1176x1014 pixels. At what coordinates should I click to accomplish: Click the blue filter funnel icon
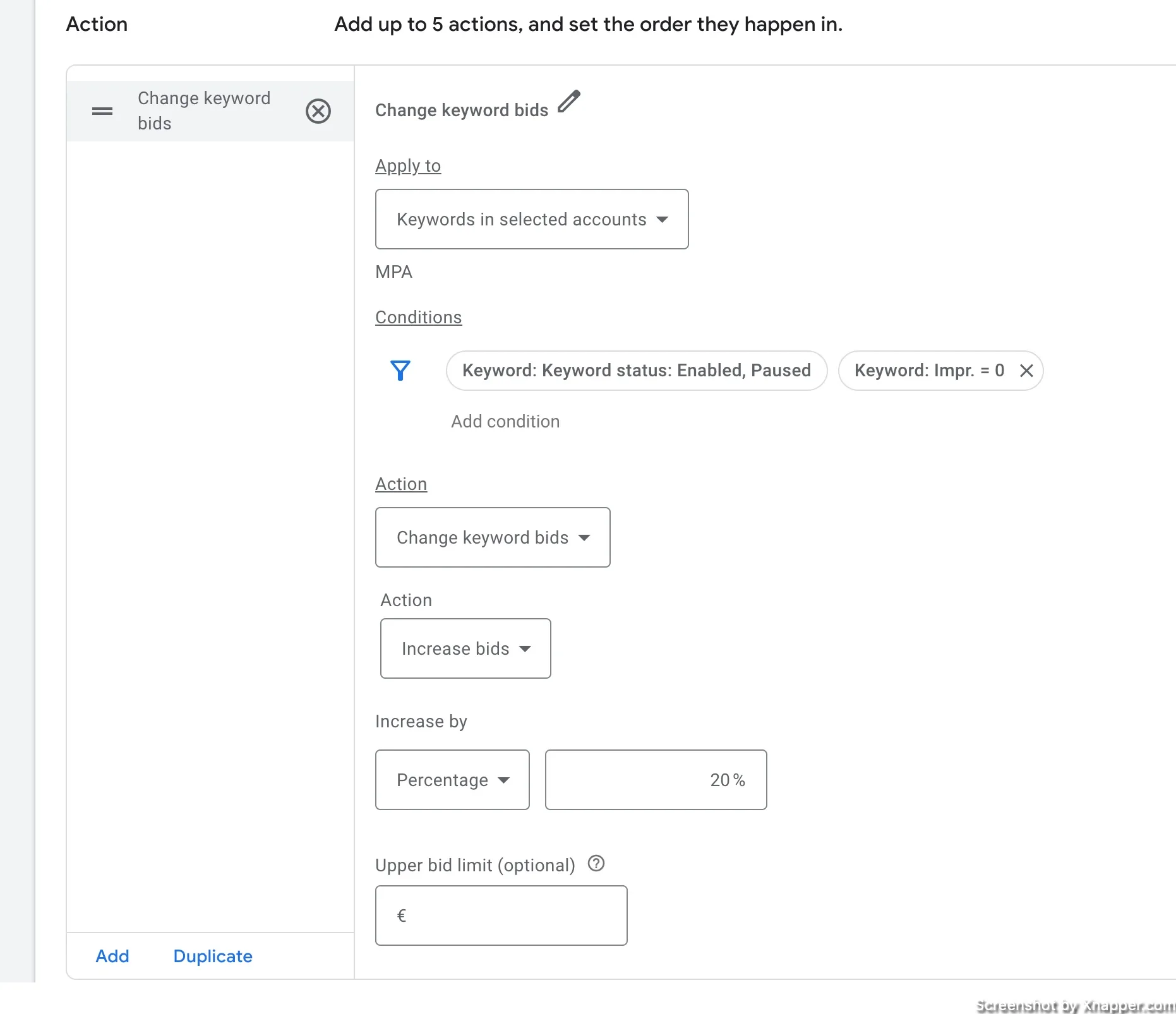point(400,370)
